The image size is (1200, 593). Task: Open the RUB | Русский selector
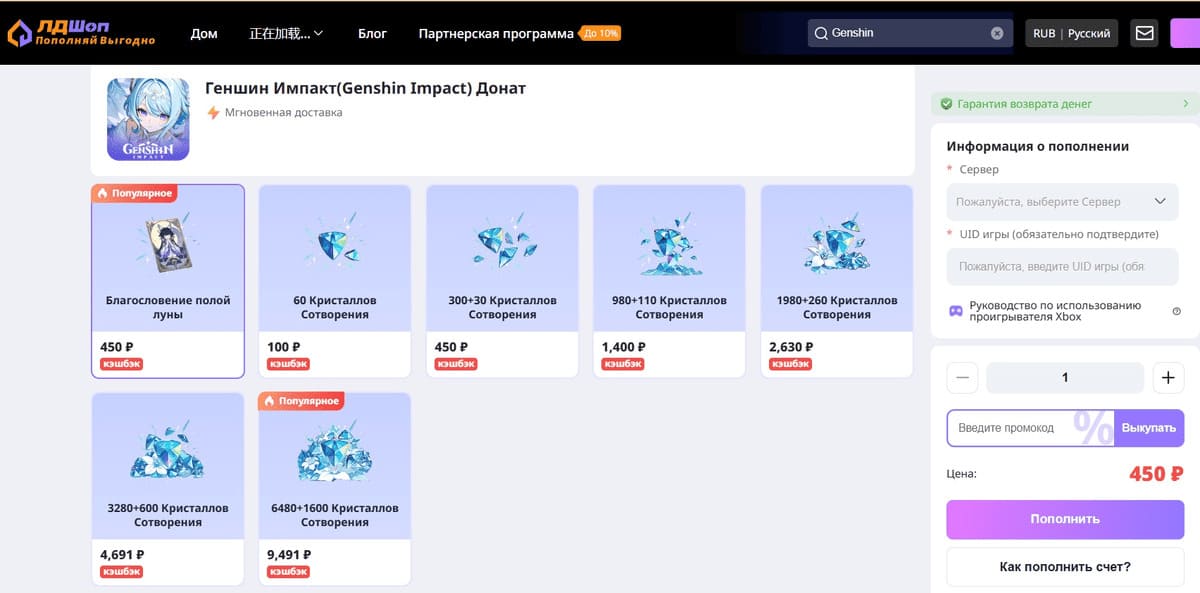tap(1072, 33)
